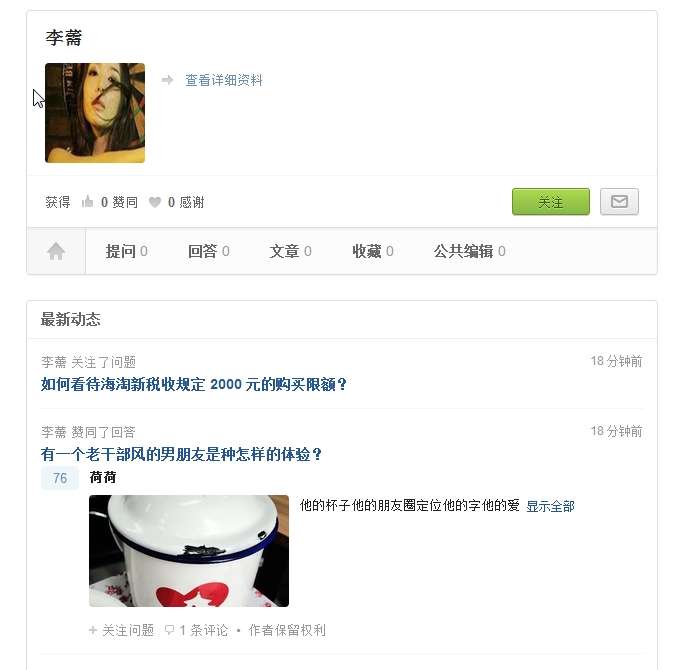
Task: Open question about 海淘新税收规定 2000 元
Action: [194, 384]
